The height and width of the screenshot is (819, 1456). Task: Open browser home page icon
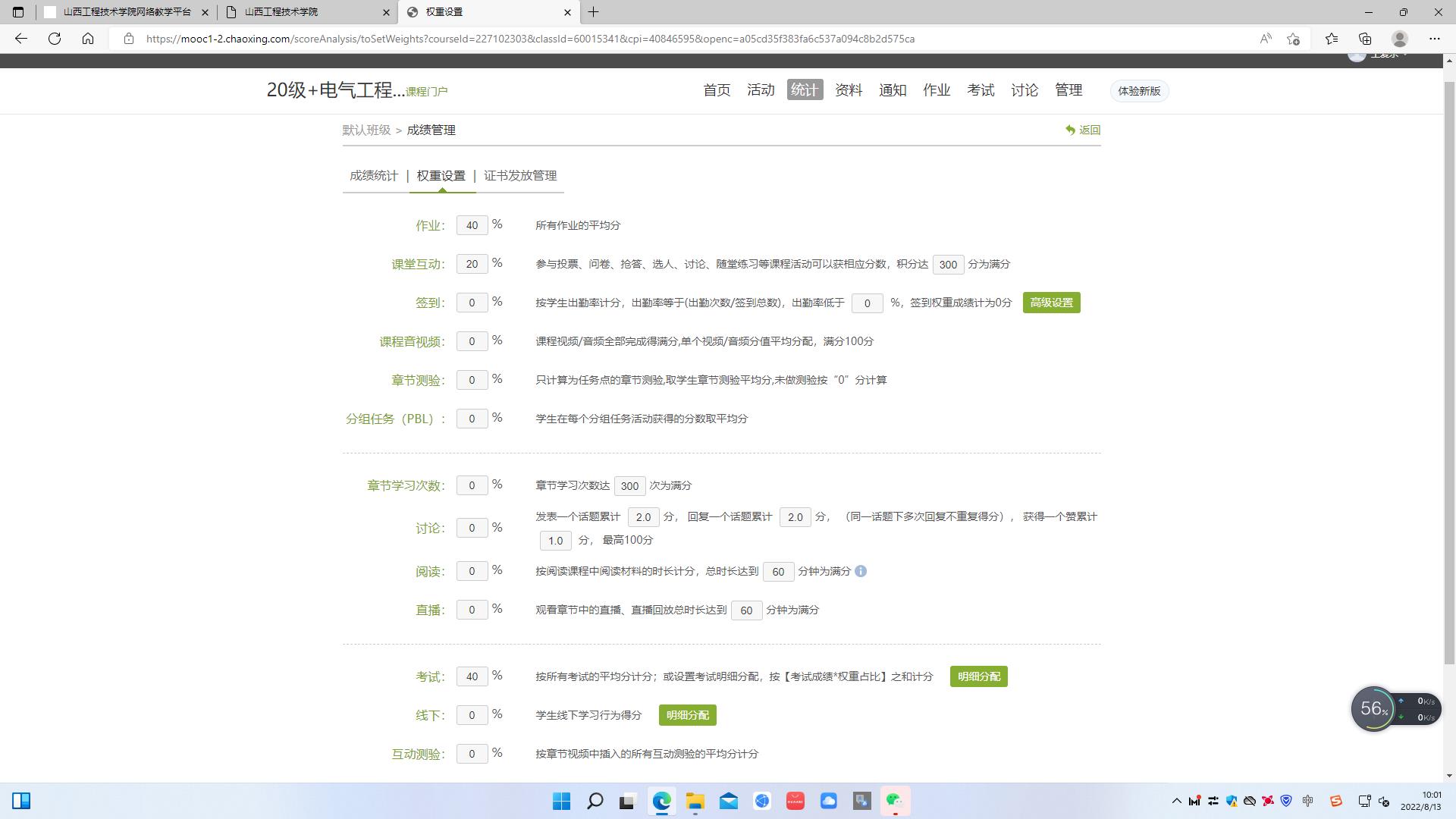pyautogui.click(x=88, y=39)
